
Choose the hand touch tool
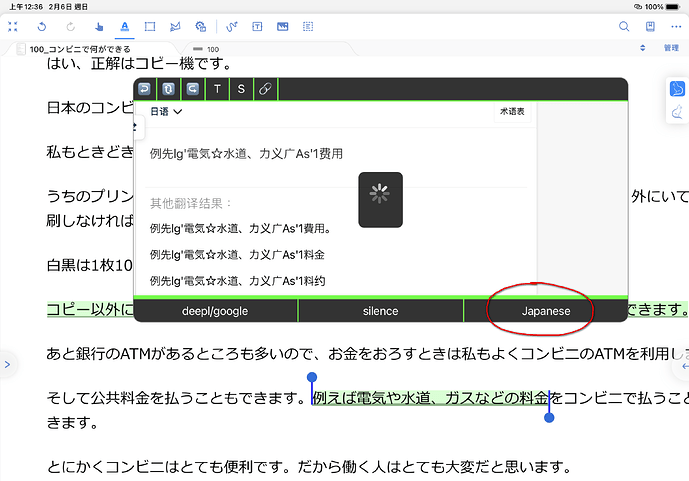(99, 27)
